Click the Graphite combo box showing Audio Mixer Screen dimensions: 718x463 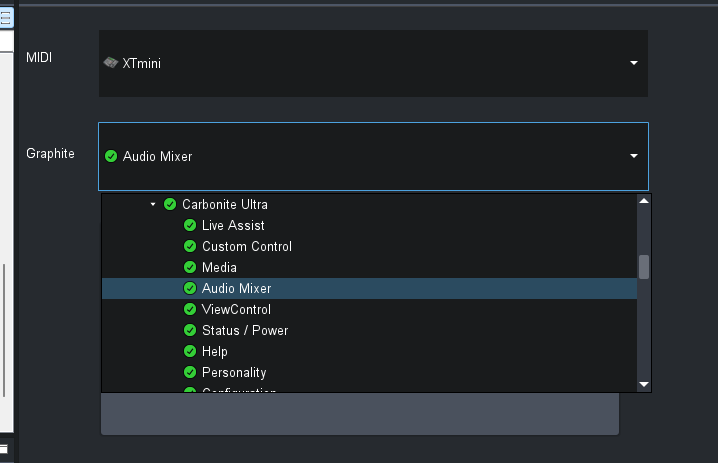click(360, 156)
